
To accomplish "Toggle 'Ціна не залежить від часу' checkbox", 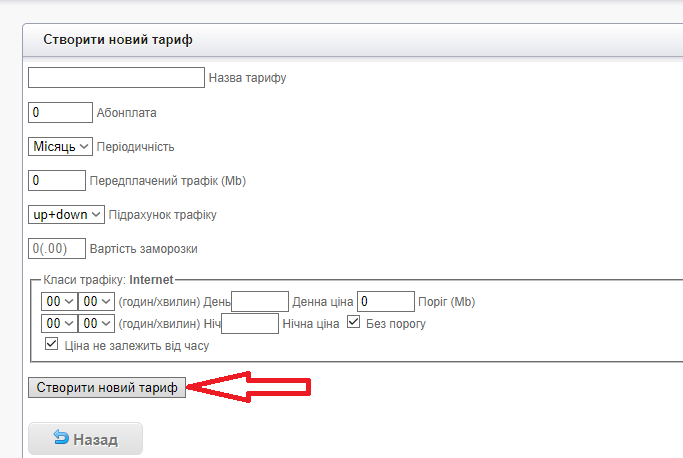I will (52, 345).
